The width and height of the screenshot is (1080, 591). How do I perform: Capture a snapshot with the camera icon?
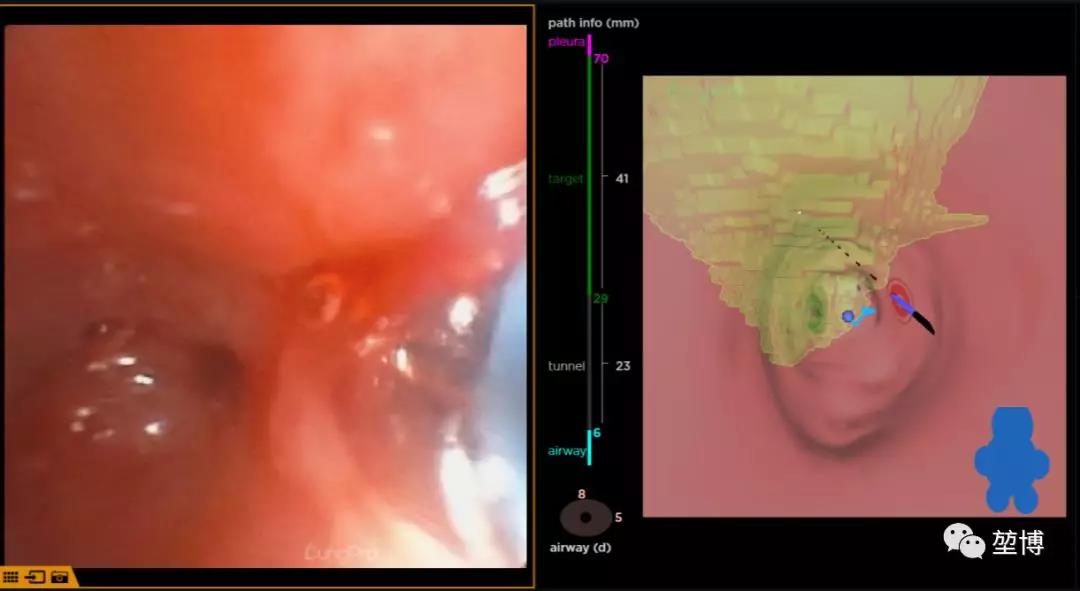[60, 577]
